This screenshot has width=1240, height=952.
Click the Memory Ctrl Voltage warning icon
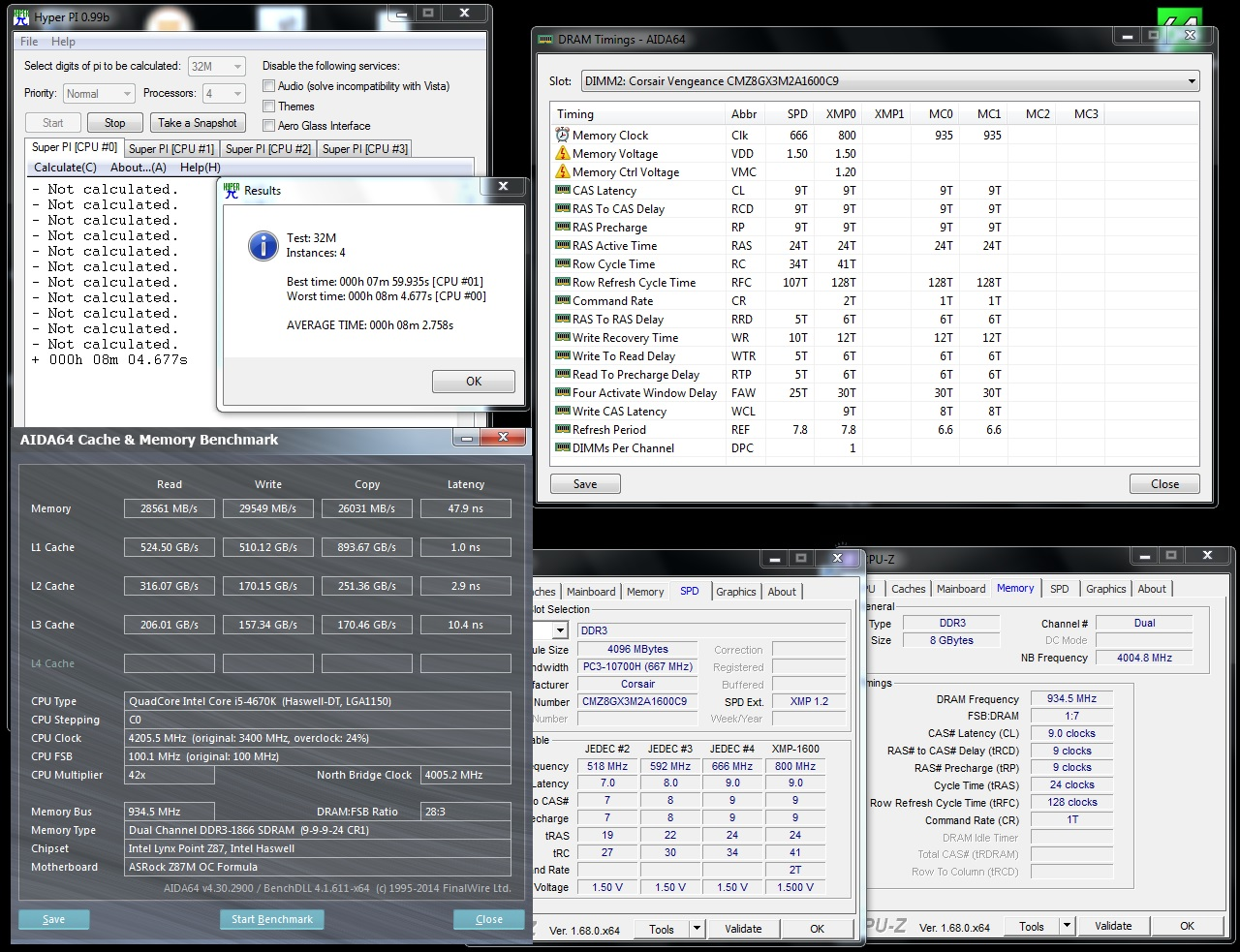click(563, 171)
